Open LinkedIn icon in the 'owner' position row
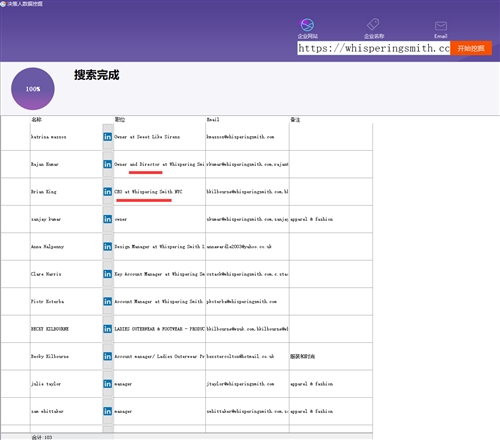Screen dimensions: 500x440 coord(107,219)
